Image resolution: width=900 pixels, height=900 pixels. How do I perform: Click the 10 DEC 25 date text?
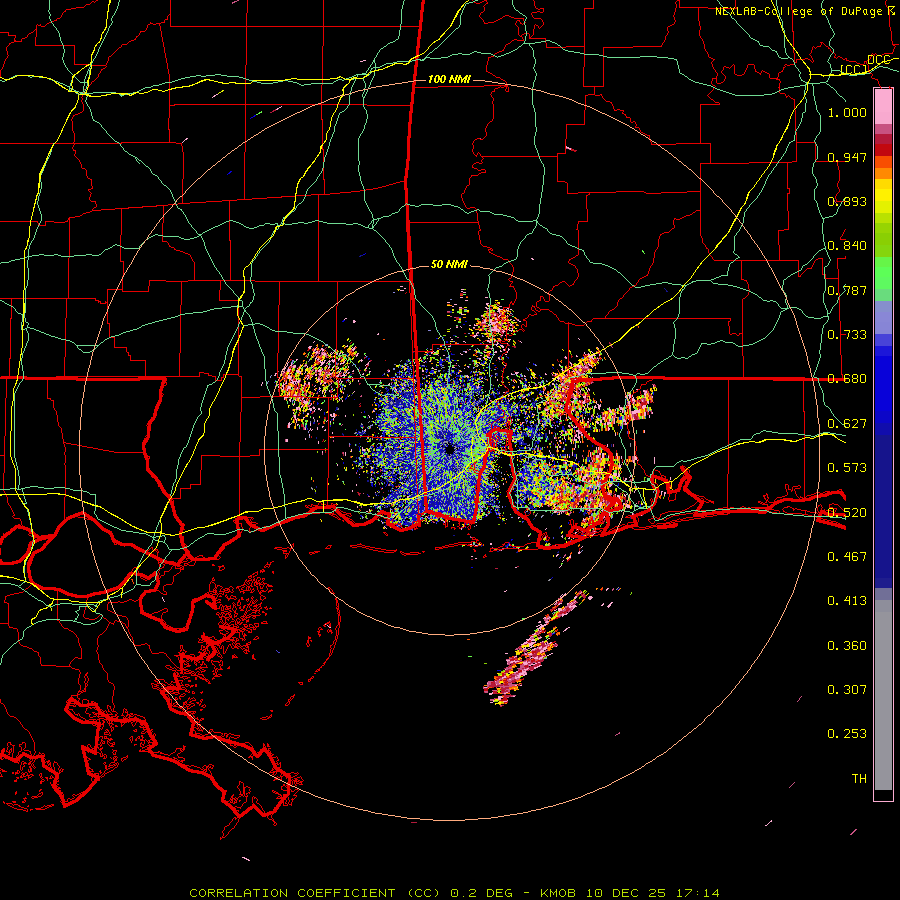[x=626, y=893]
